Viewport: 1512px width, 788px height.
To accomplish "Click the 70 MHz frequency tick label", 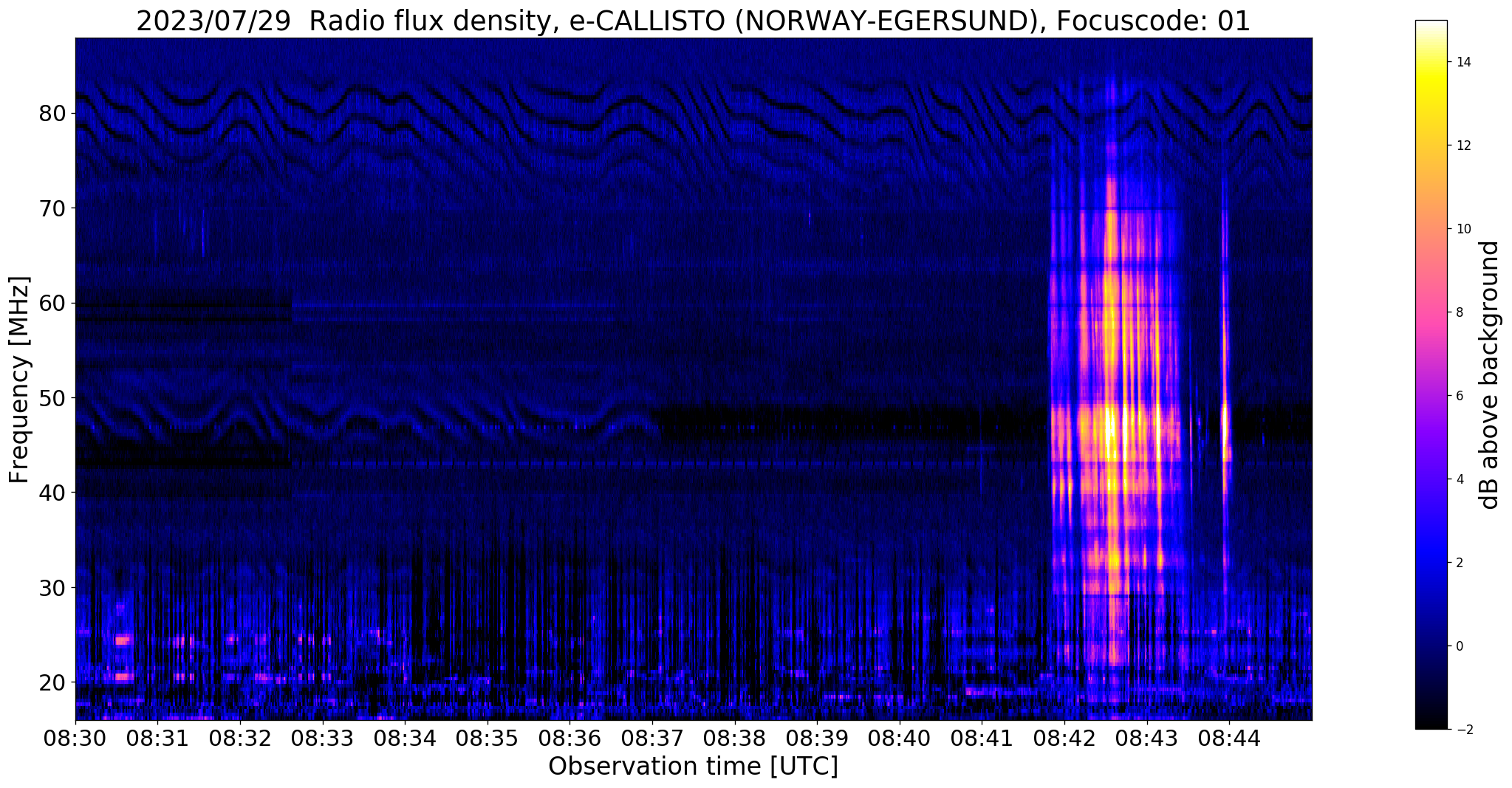I will coord(53,208).
